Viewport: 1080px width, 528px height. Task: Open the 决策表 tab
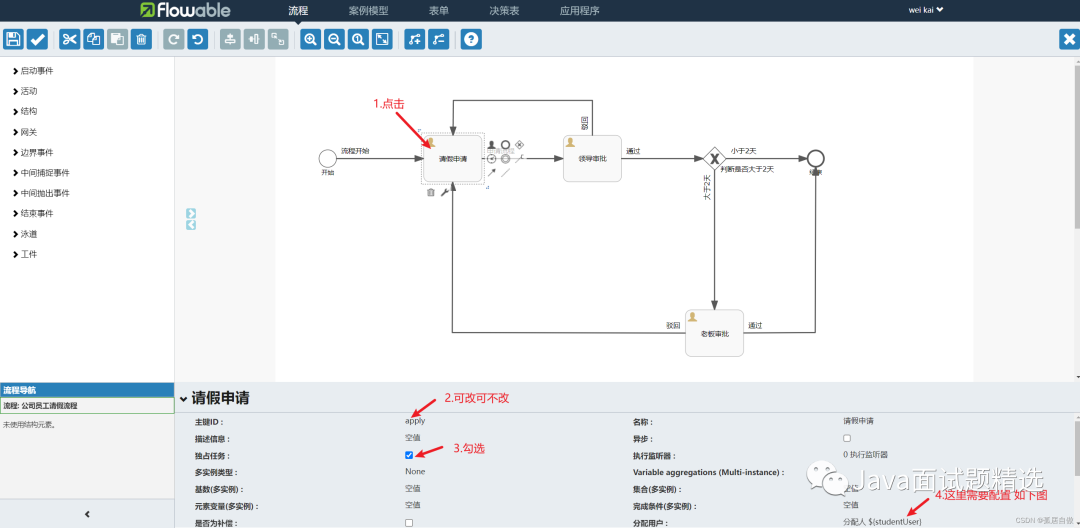click(504, 10)
